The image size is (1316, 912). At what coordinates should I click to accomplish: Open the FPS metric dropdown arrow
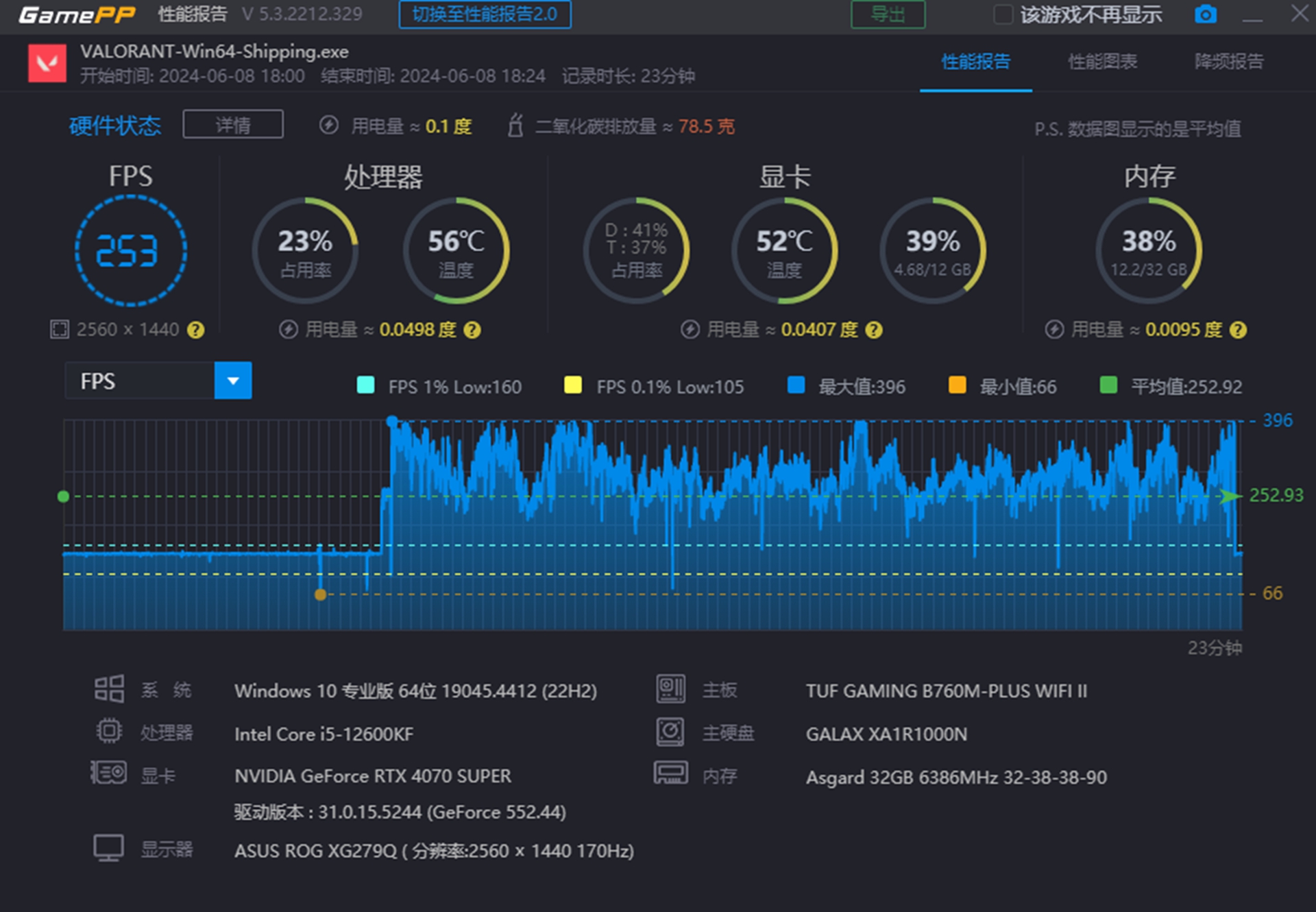tap(233, 381)
